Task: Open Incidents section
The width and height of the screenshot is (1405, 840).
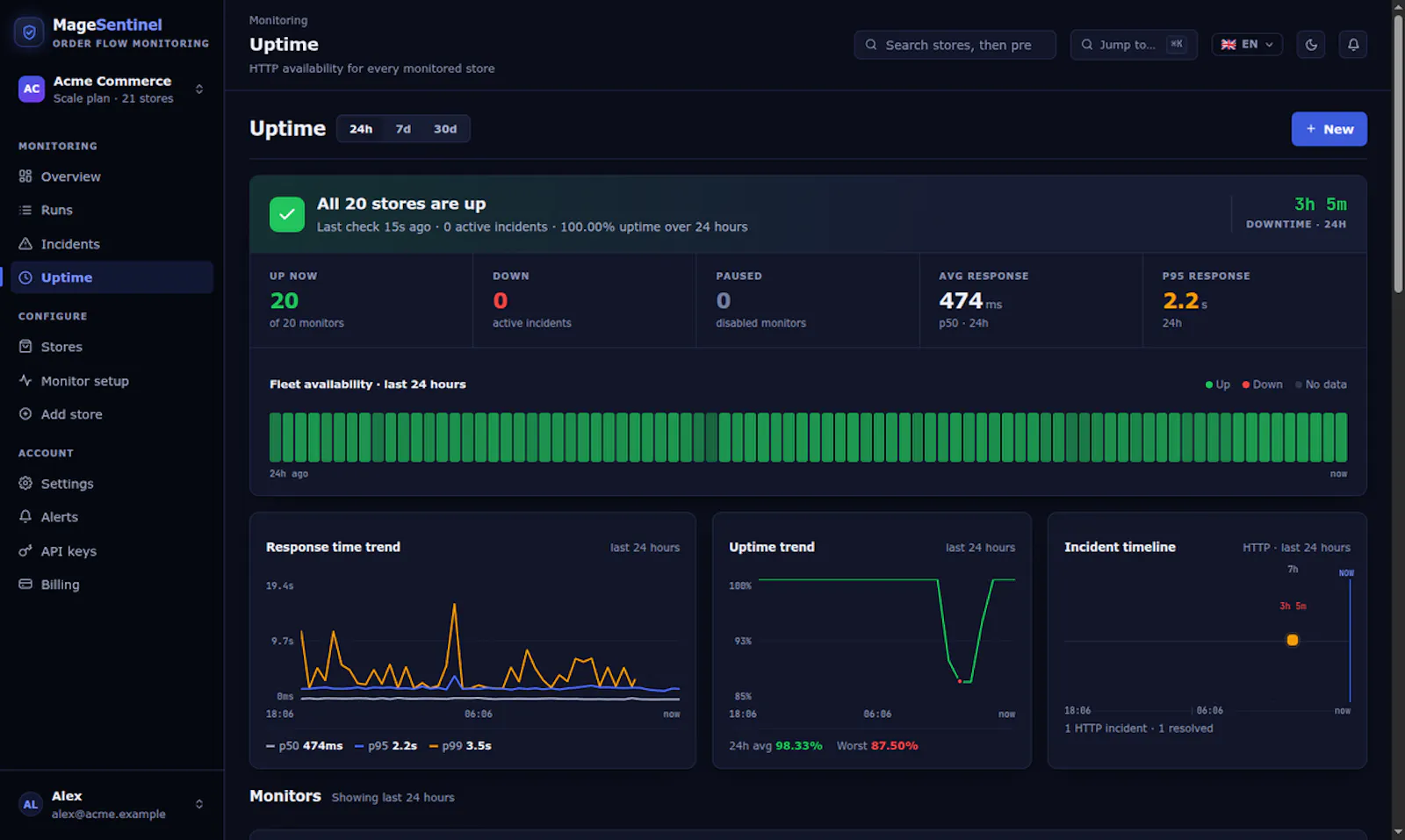Action: click(x=112, y=244)
